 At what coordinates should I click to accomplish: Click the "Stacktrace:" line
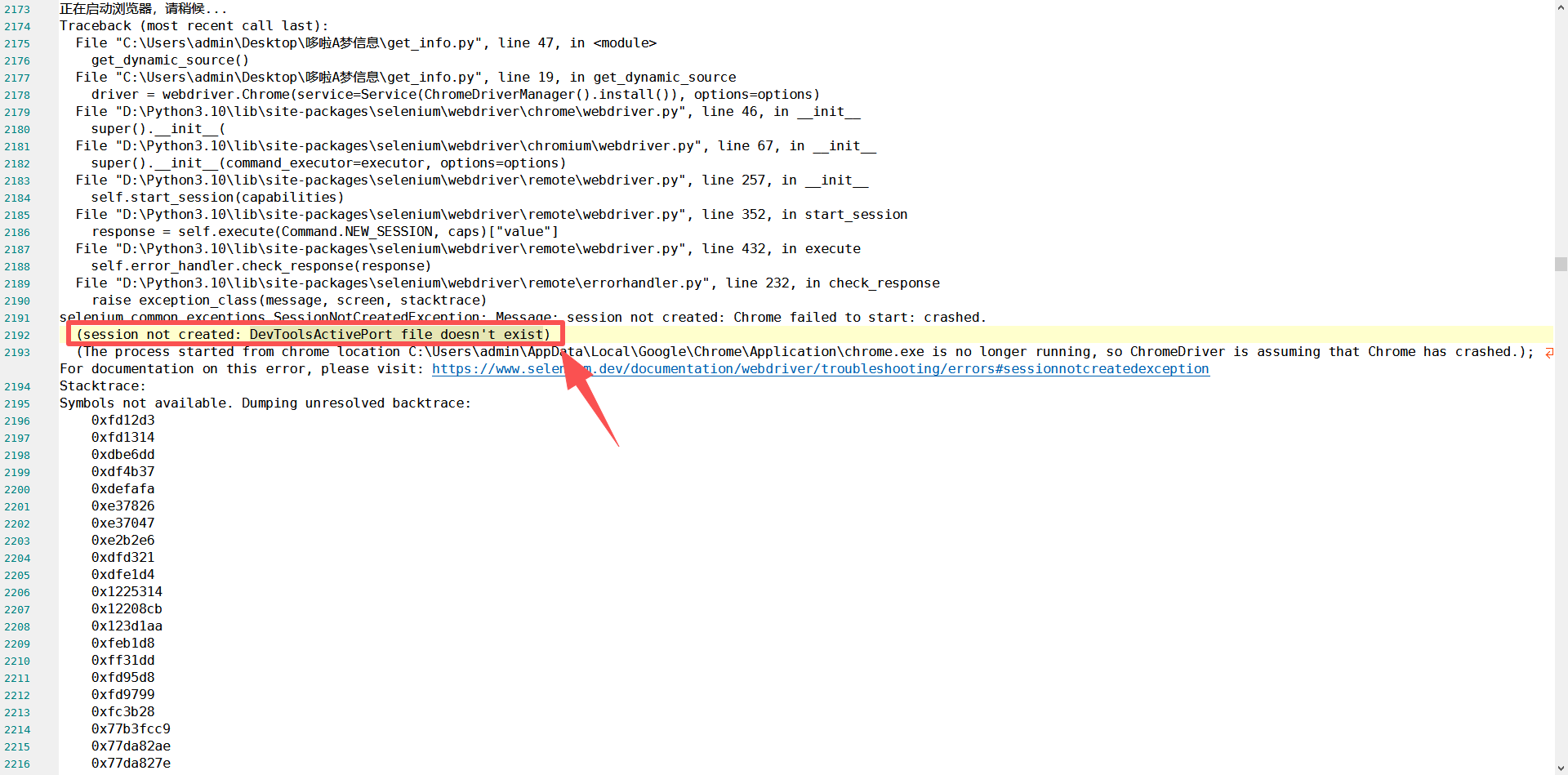point(102,386)
